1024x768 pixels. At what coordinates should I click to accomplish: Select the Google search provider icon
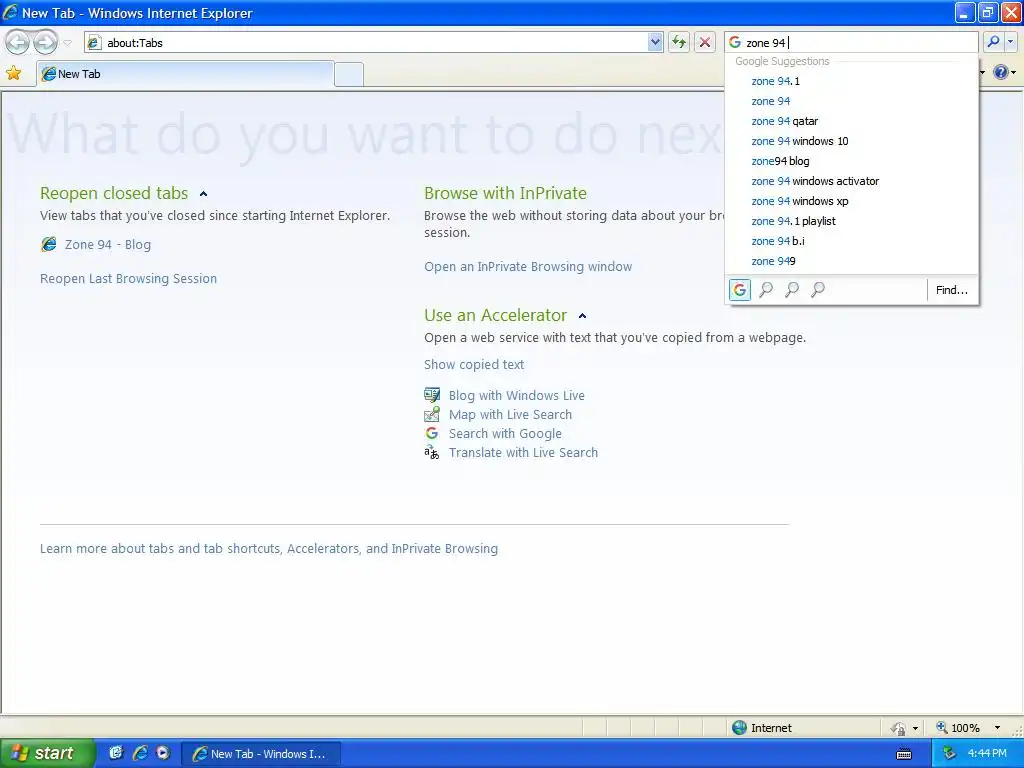point(740,289)
